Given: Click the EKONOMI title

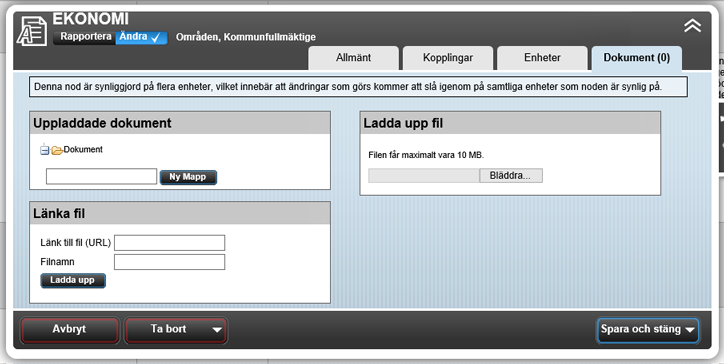Looking at the screenshot, I should [90, 19].
